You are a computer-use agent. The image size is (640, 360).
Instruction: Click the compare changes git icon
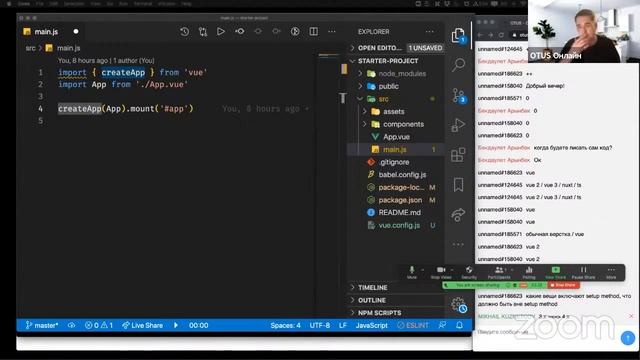[203, 31]
